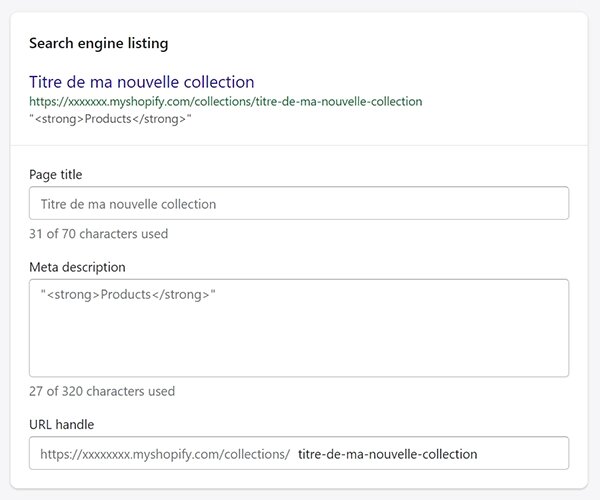Click the Search engine listing heading
The width and height of the screenshot is (600, 500).
tap(99, 43)
